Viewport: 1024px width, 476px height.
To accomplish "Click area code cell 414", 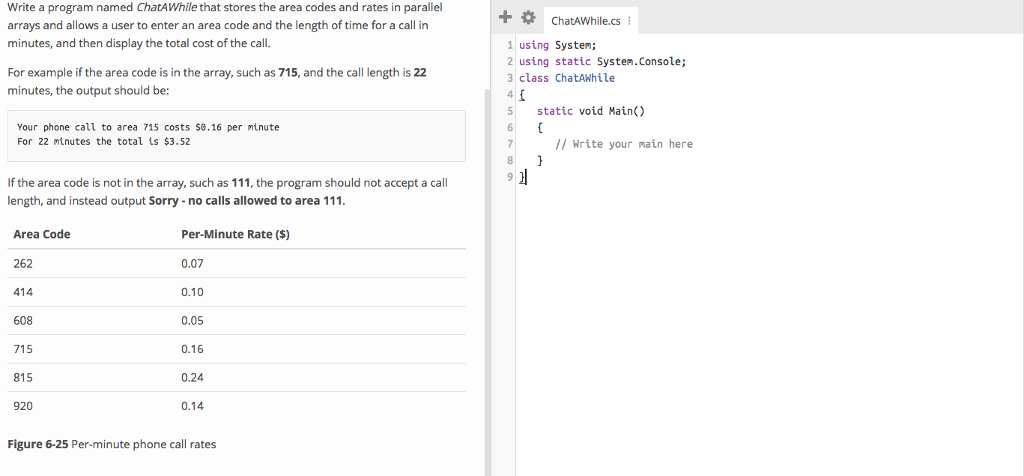I will pyautogui.click(x=23, y=293).
